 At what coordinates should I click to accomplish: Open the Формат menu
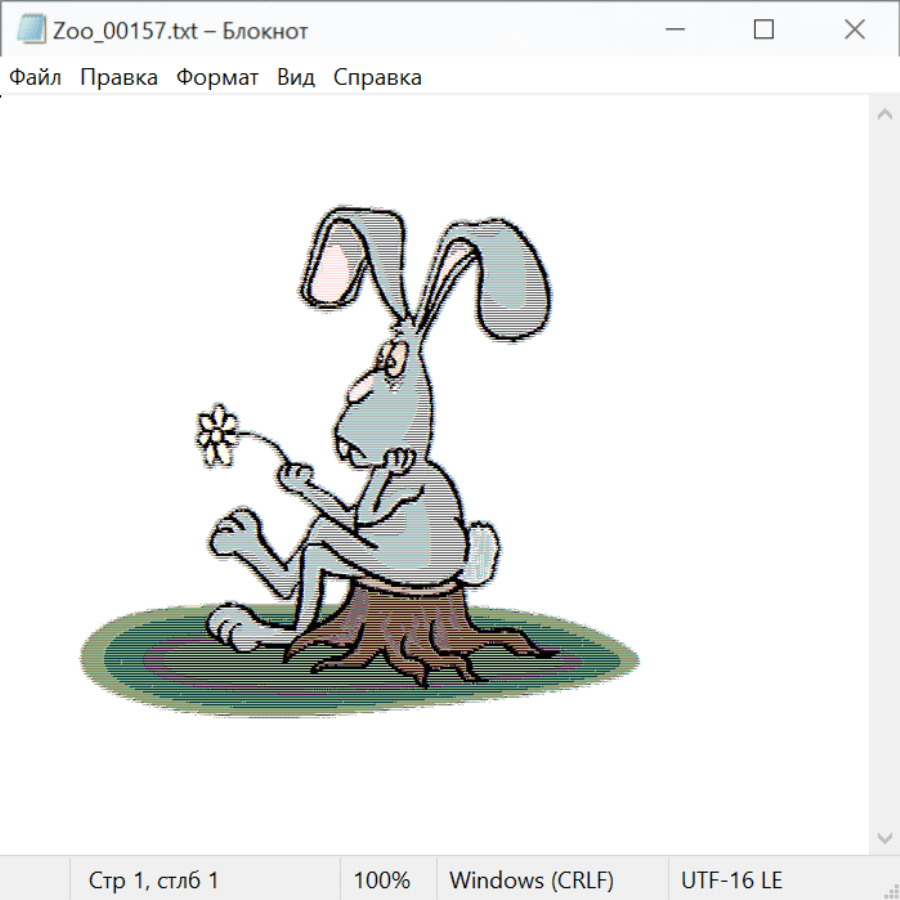point(217,77)
